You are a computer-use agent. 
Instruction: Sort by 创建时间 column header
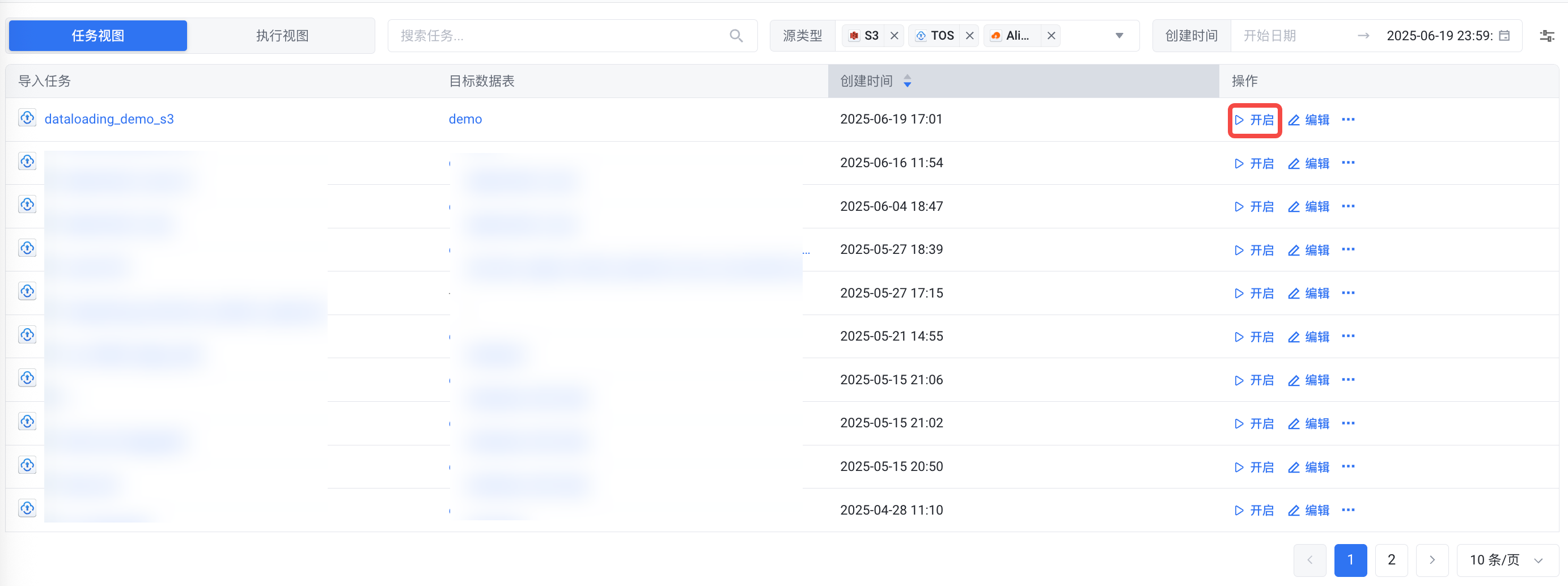[1023, 81]
